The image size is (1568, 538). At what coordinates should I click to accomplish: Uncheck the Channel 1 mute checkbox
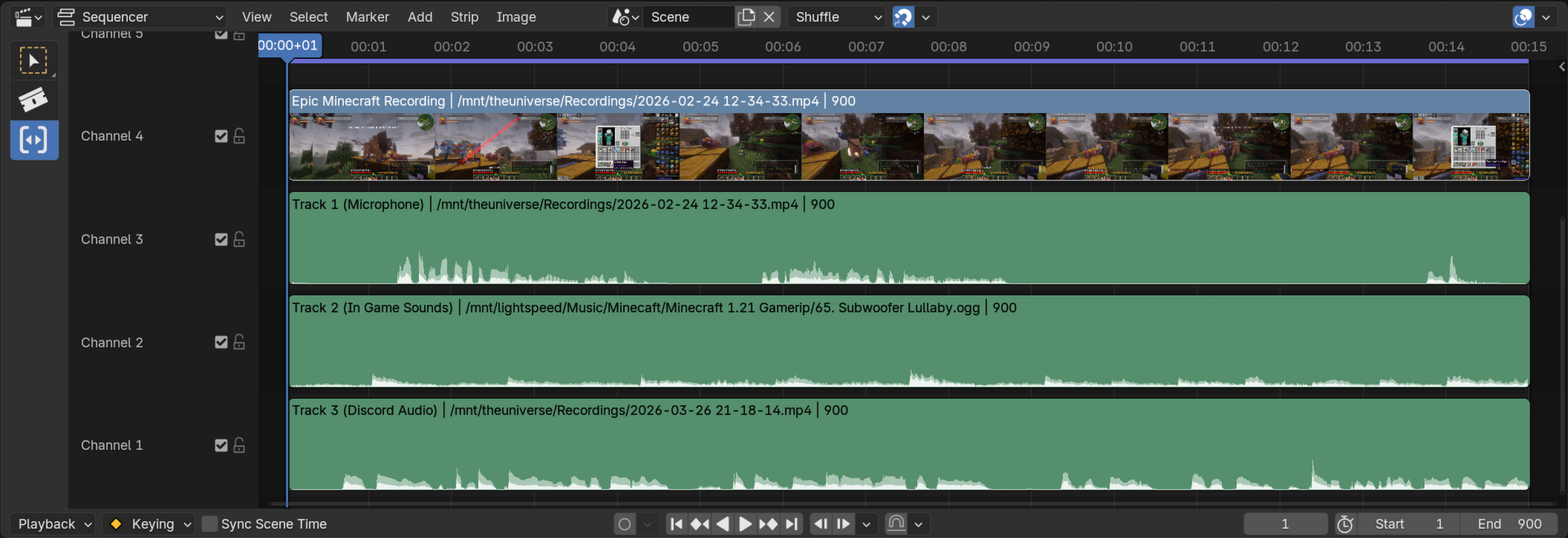click(x=221, y=445)
